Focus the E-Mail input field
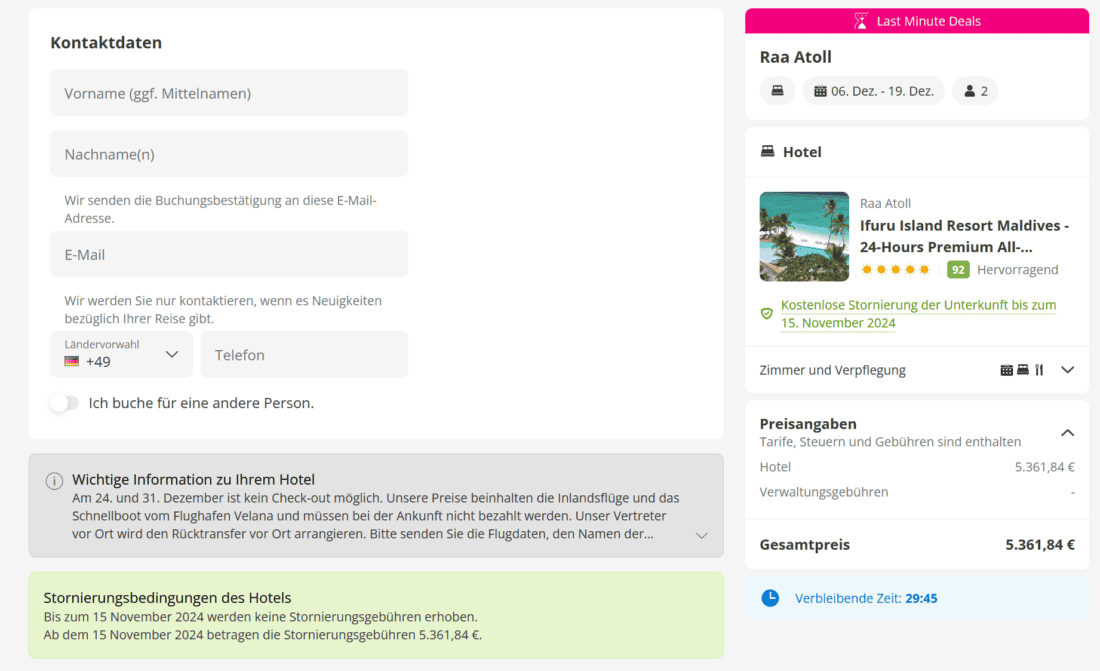This screenshot has width=1100, height=671. click(x=229, y=254)
